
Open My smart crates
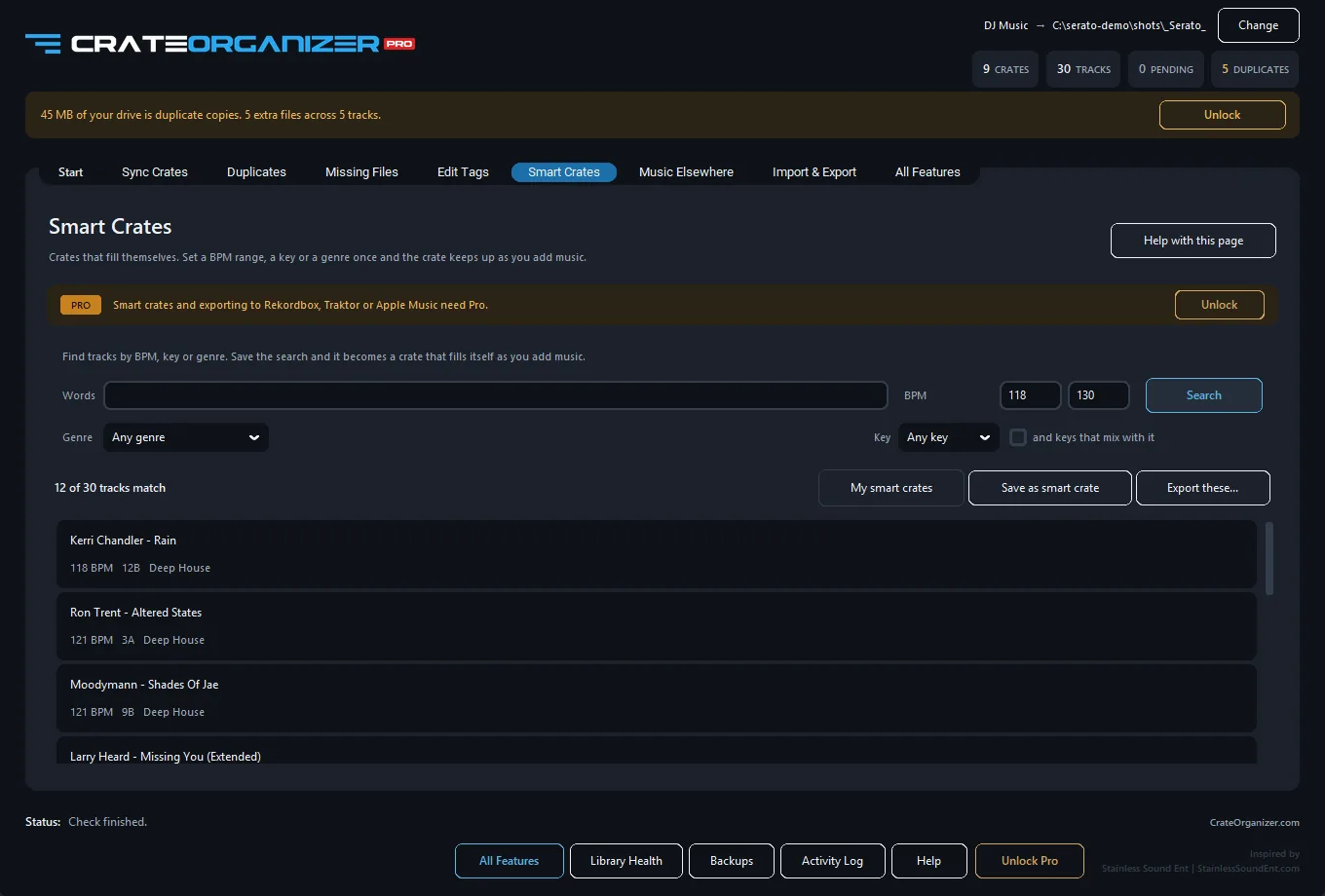(891, 488)
